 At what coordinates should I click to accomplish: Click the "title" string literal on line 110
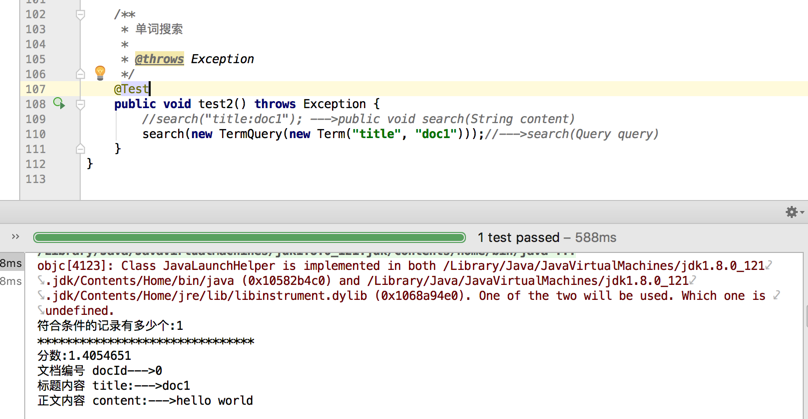pyautogui.click(x=377, y=134)
